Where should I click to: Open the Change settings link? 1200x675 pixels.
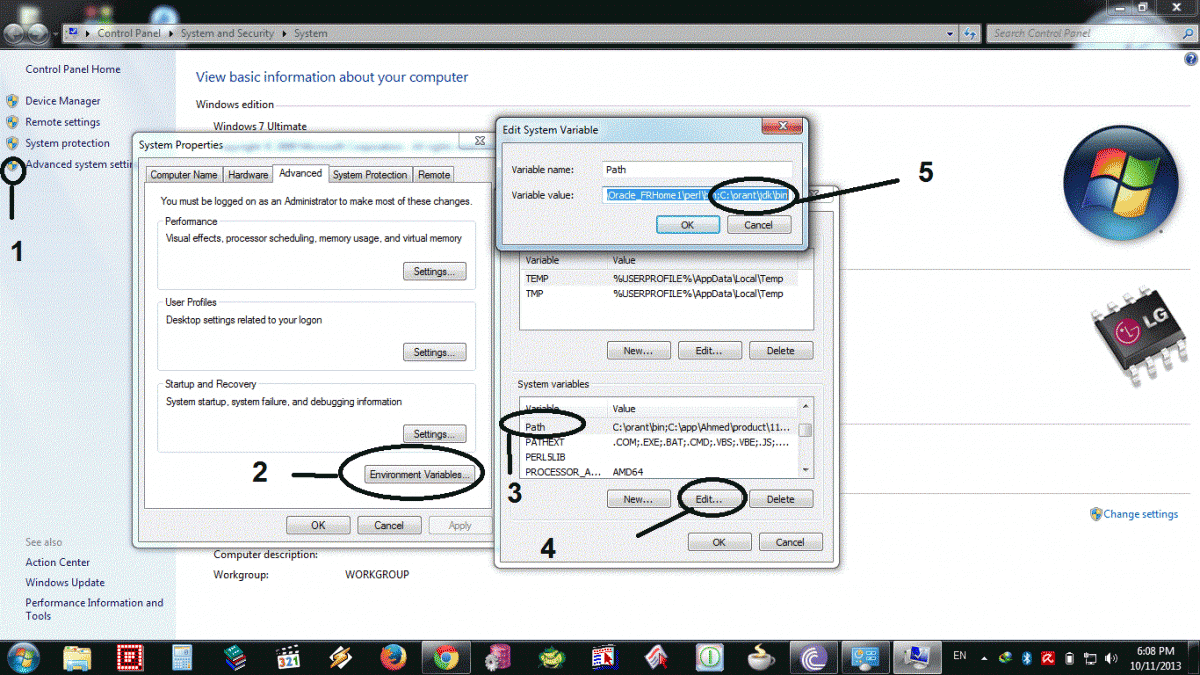pos(1140,514)
